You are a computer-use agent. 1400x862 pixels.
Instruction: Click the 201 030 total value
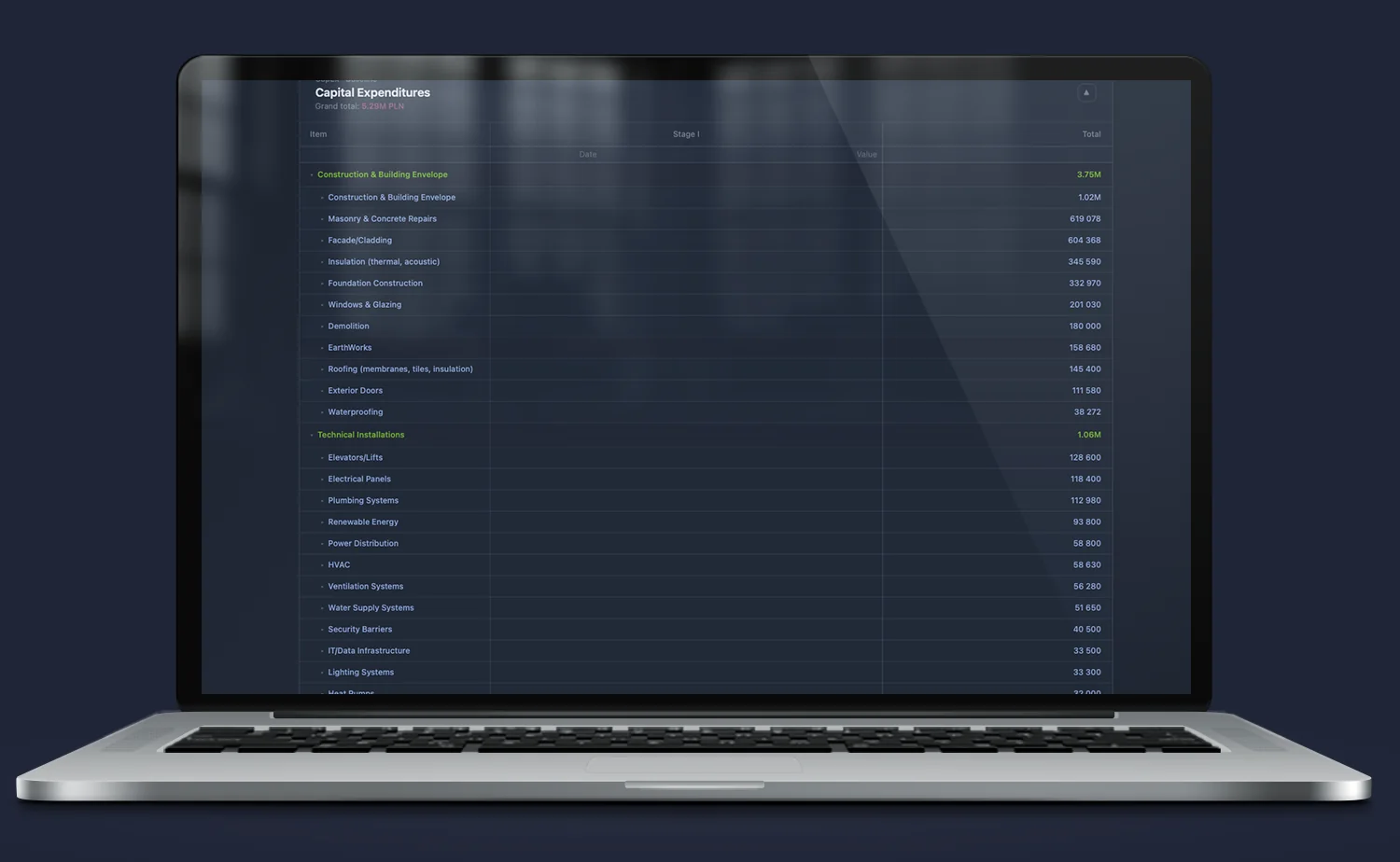(1085, 305)
